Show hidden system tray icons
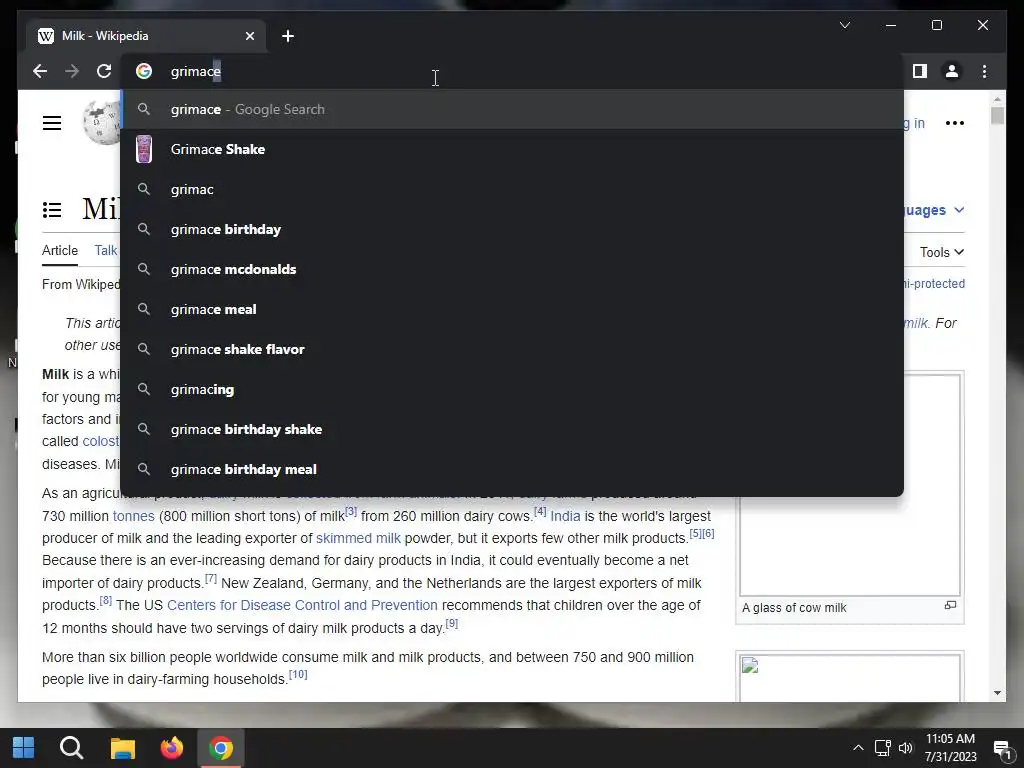 coord(858,748)
